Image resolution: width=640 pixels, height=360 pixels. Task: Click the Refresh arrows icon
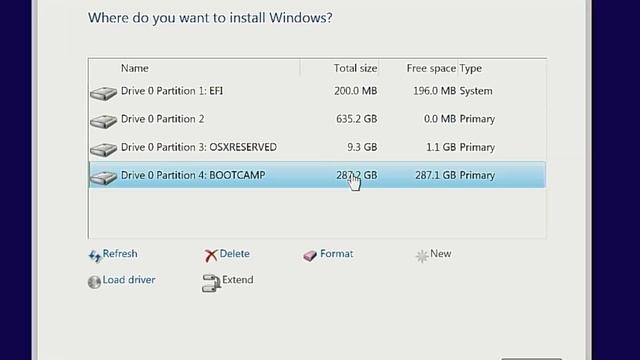point(95,256)
